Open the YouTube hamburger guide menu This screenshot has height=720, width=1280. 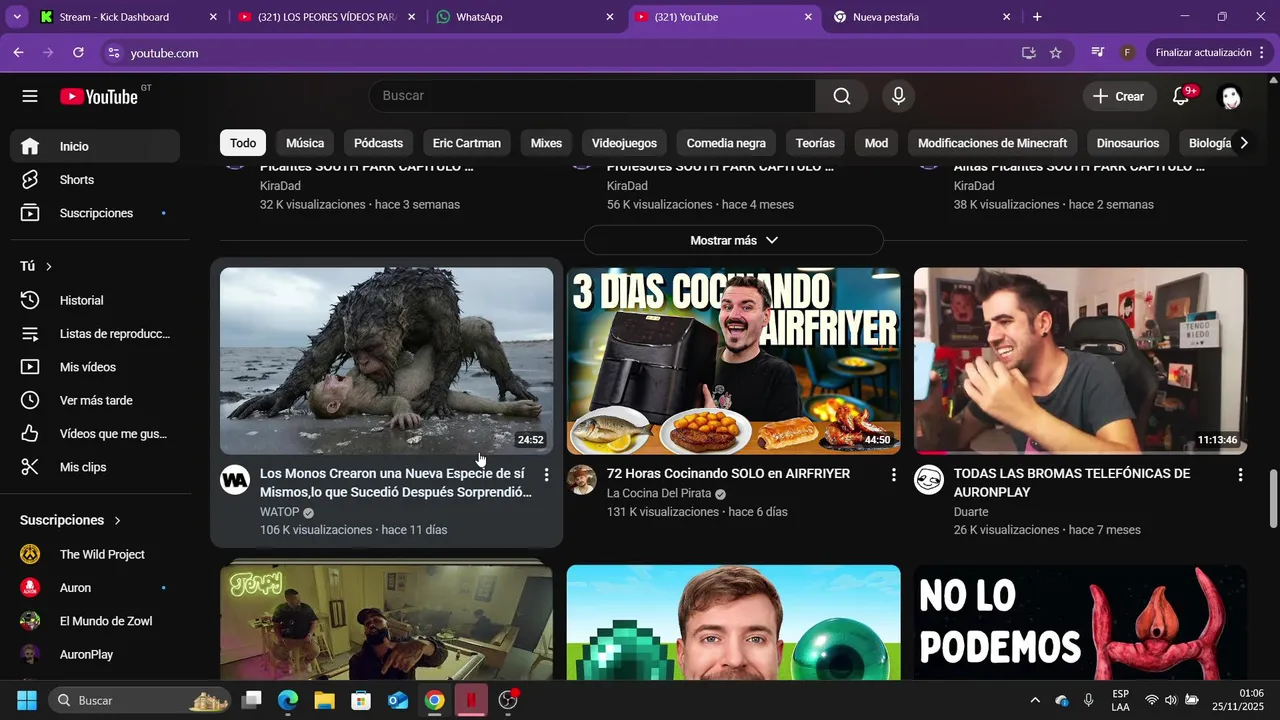click(x=30, y=96)
